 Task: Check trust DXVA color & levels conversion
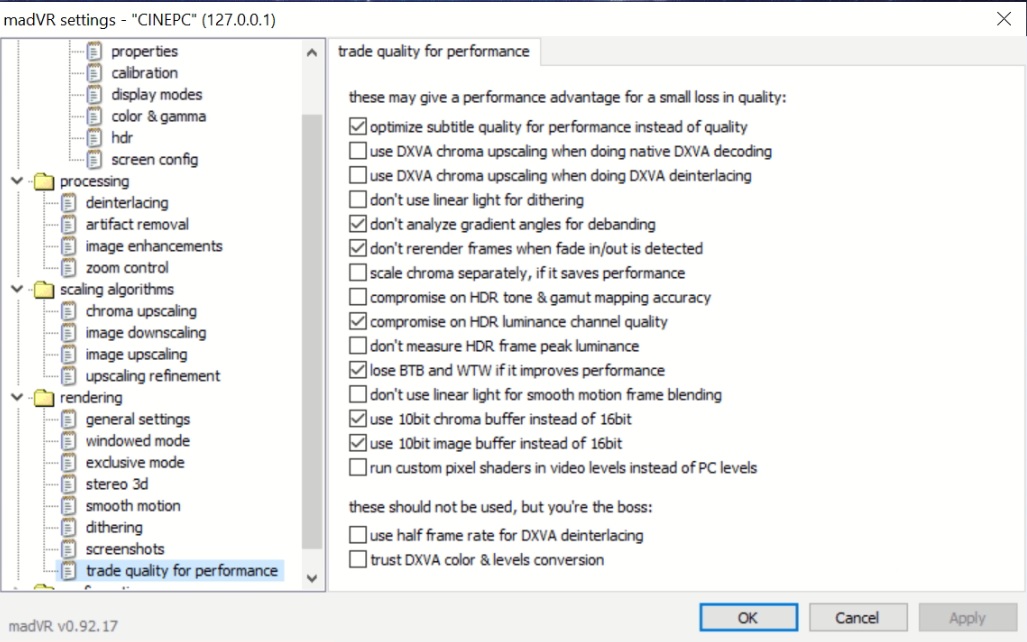click(358, 559)
